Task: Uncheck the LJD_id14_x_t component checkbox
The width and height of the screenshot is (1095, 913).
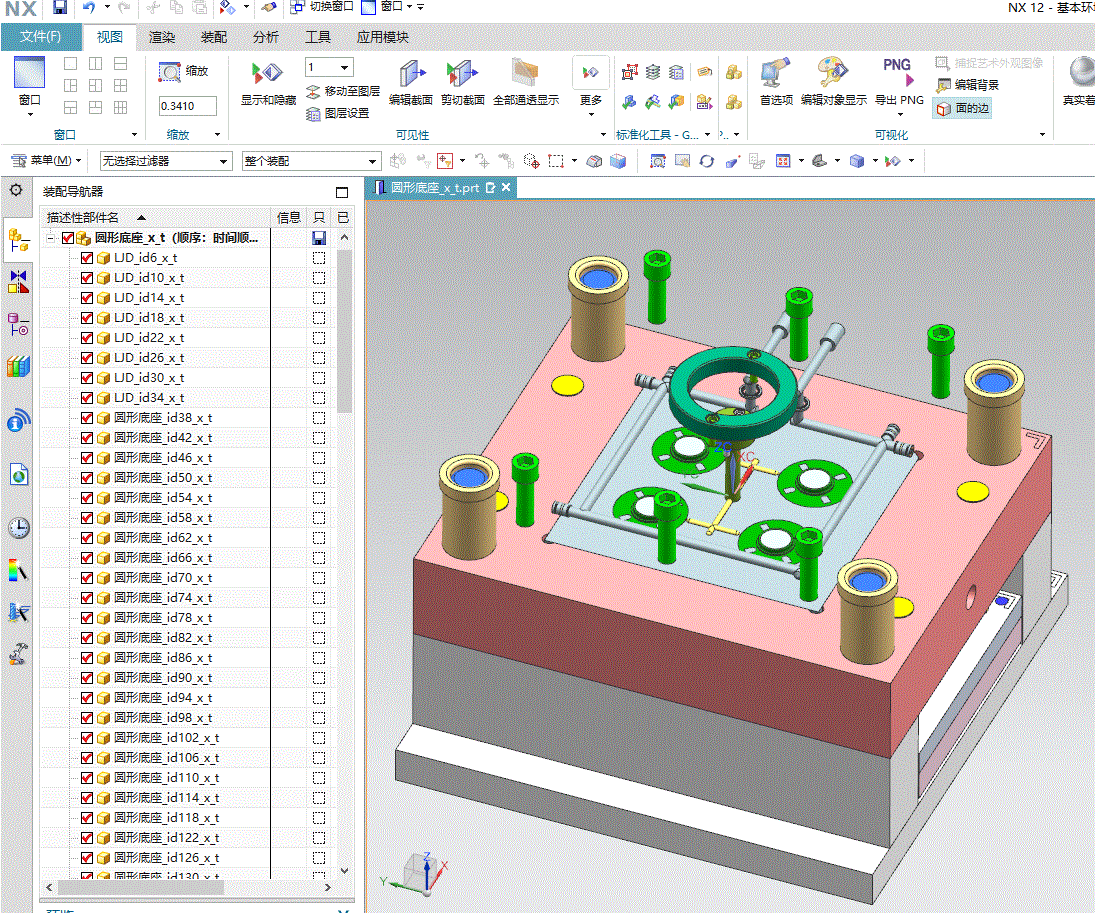Action: point(87,298)
